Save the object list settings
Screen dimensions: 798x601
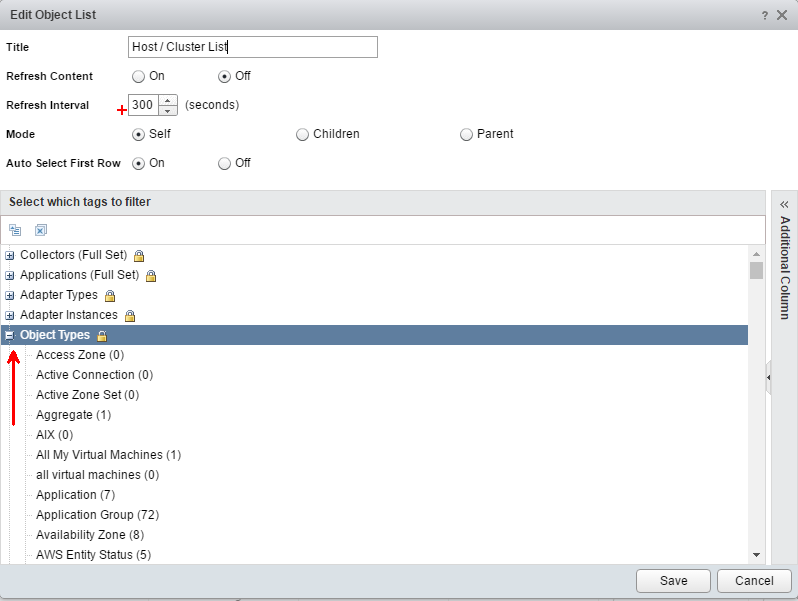point(673,581)
